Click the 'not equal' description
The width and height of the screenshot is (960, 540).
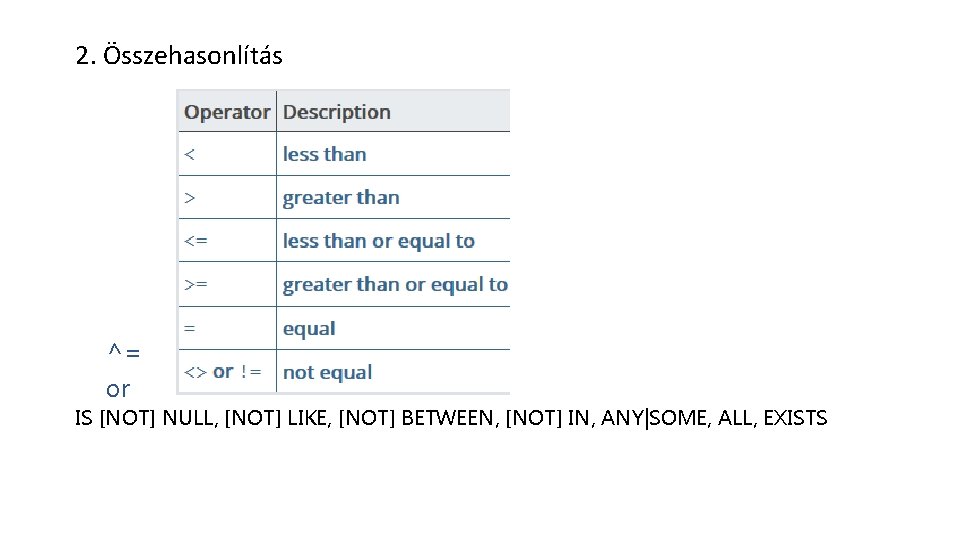coord(327,373)
